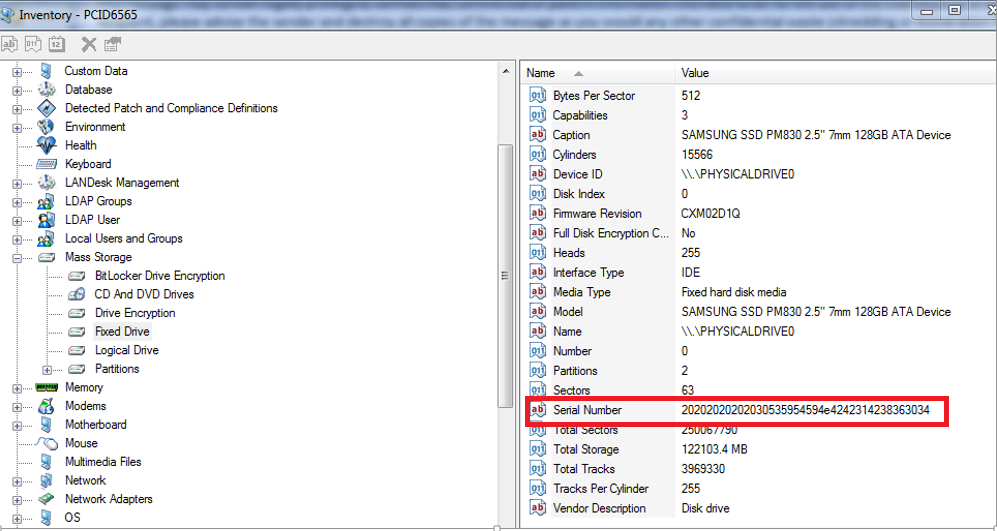The width and height of the screenshot is (997, 531).
Task: Expand the Environment node
Action: click(x=17, y=128)
